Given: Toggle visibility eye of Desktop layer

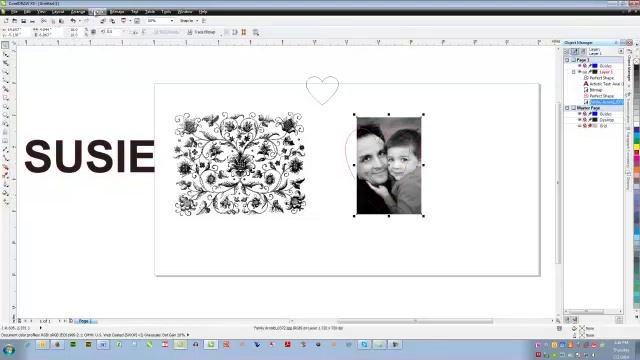Looking at the screenshot, I should pyautogui.click(x=580, y=120).
